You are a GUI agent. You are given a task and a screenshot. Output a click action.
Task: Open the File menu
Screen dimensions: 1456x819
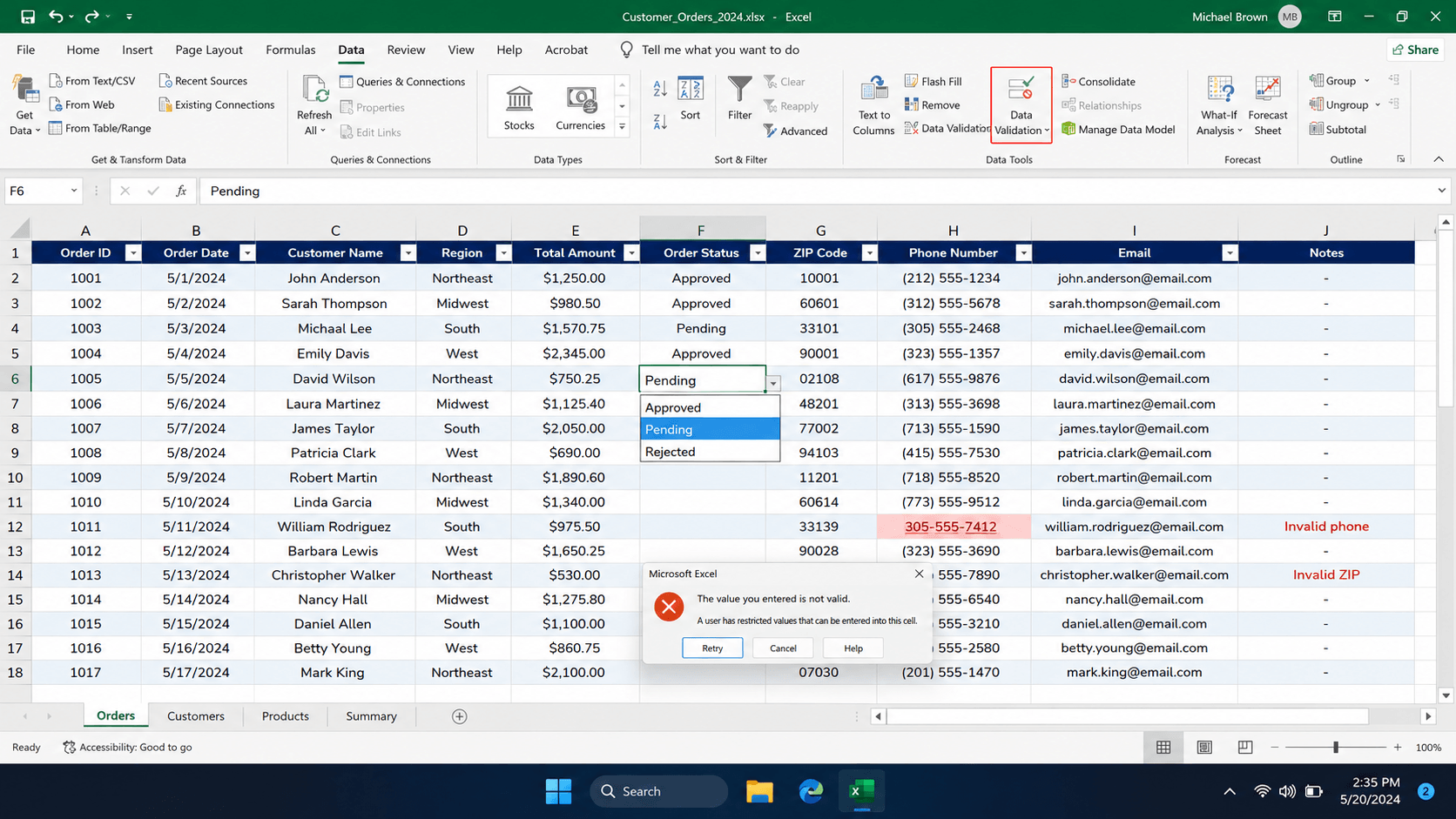point(26,50)
